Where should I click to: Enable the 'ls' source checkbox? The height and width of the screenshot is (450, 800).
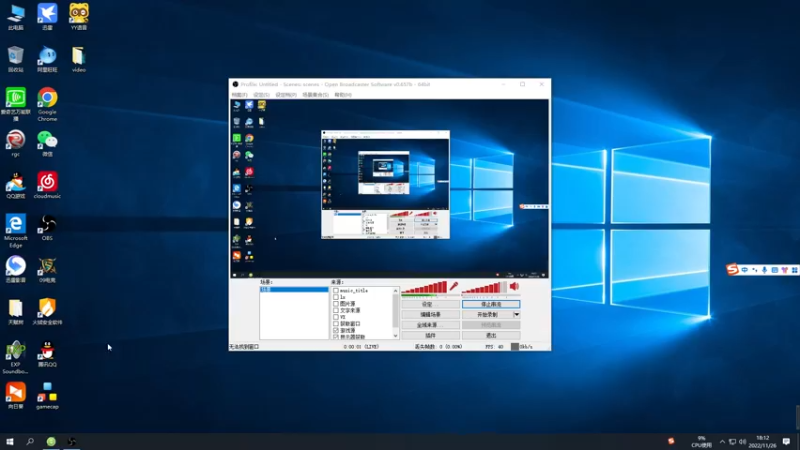click(336, 297)
